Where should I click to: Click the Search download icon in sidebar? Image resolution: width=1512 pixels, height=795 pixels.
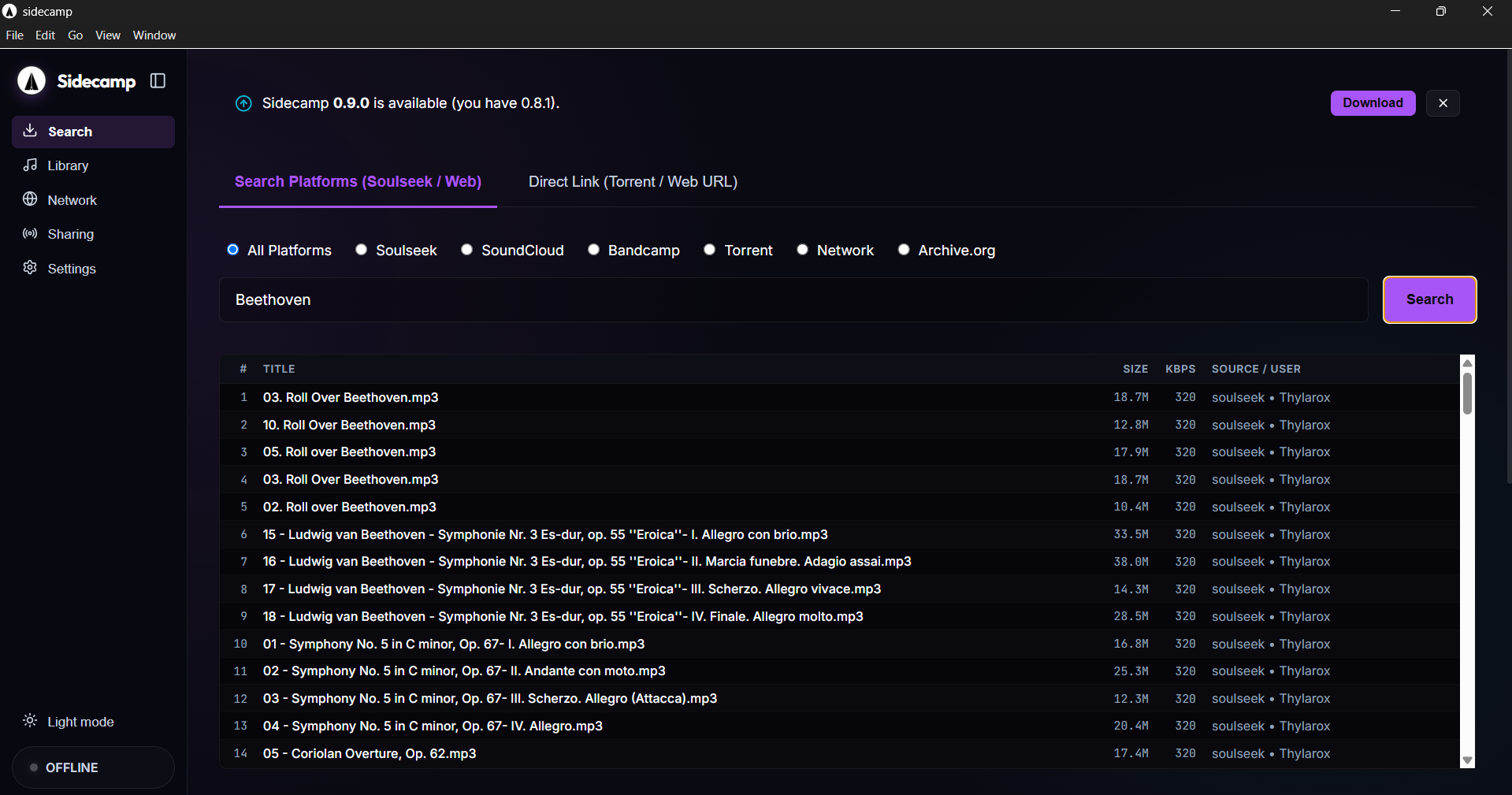(30, 131)
